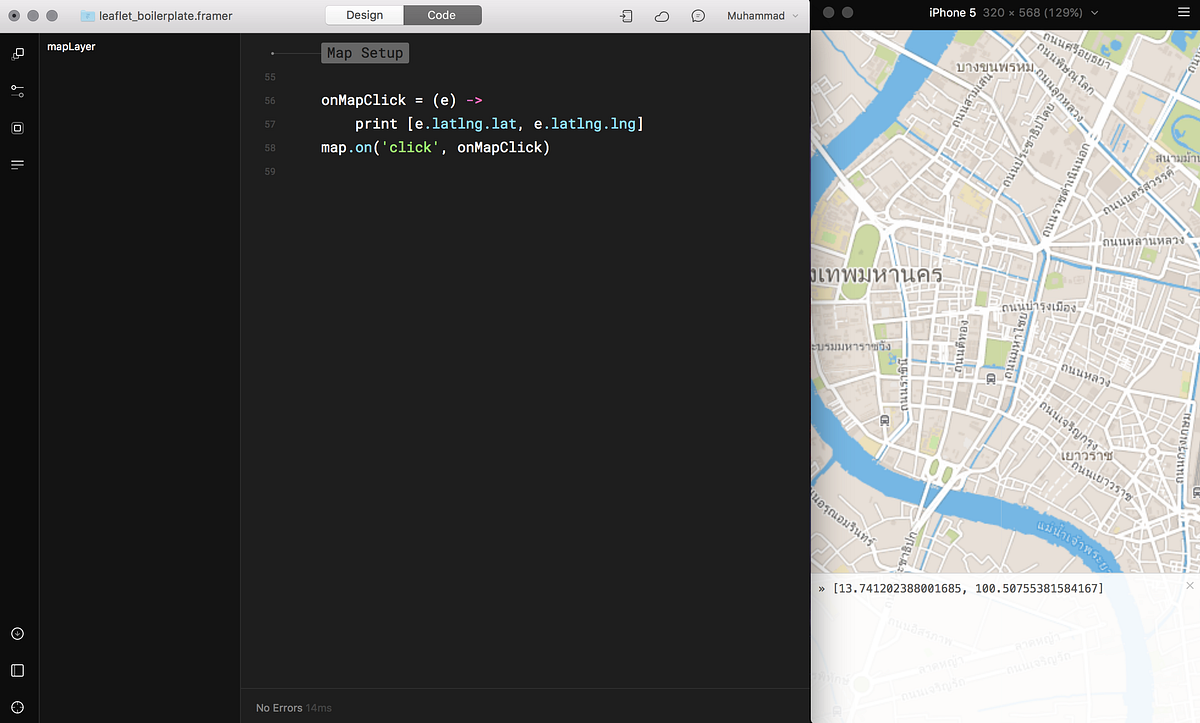
Task: Open the hamburger menu in the preview pane
Action: pyautogui.click(x=1184, y=12)
